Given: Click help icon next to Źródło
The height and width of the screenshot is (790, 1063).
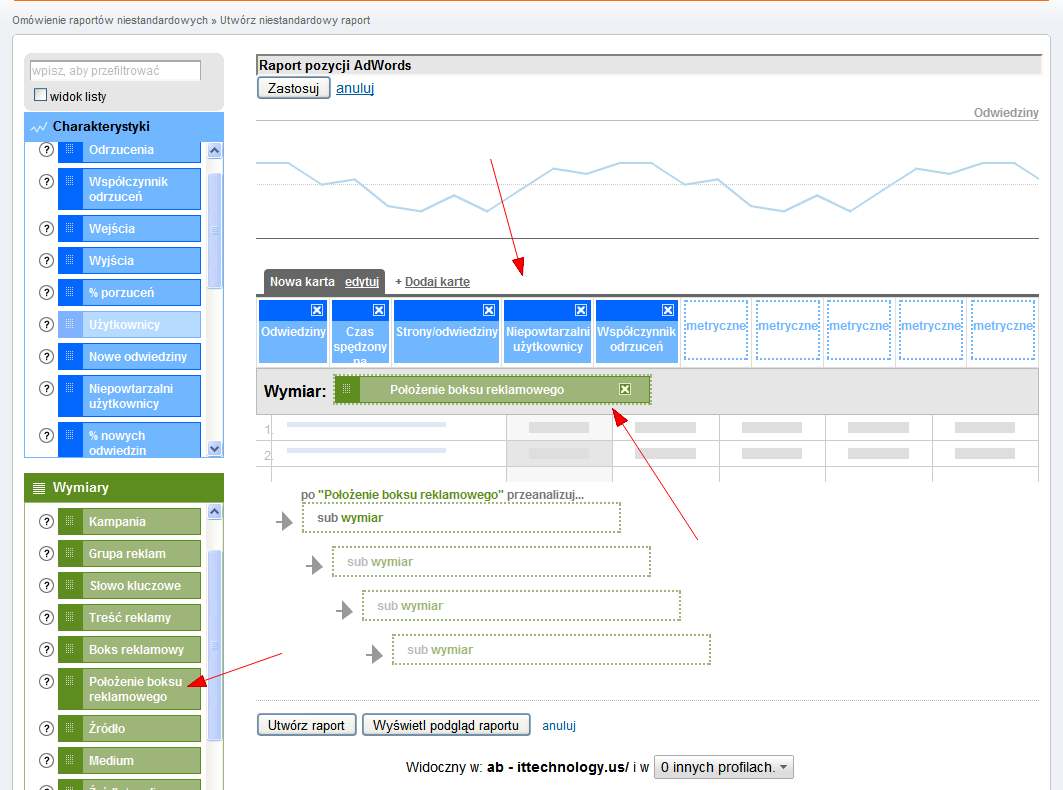Looking at the screenshot, I should (x=46, y=728).
